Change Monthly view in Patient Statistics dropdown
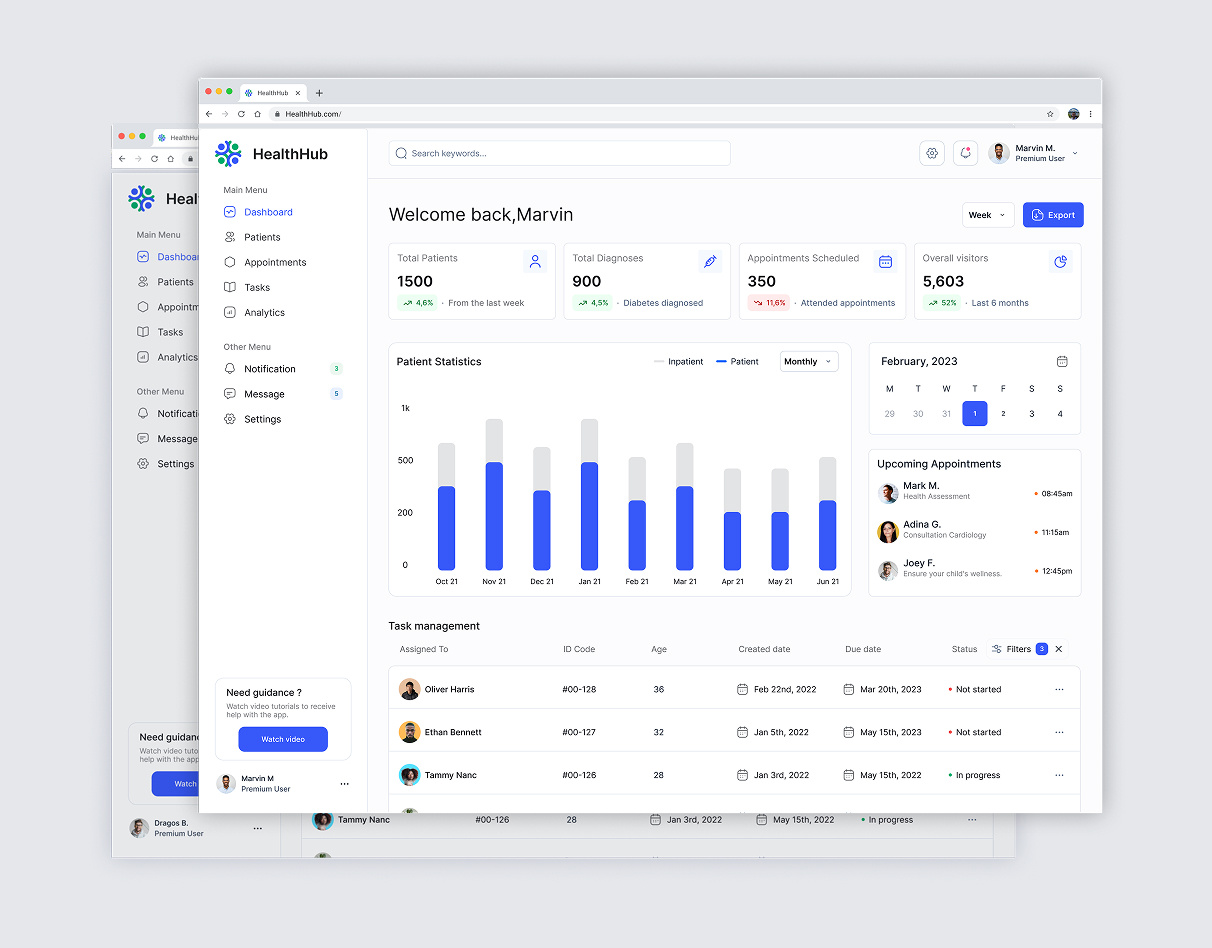Viewport: 1212px width, 948px height. point(808,361)
